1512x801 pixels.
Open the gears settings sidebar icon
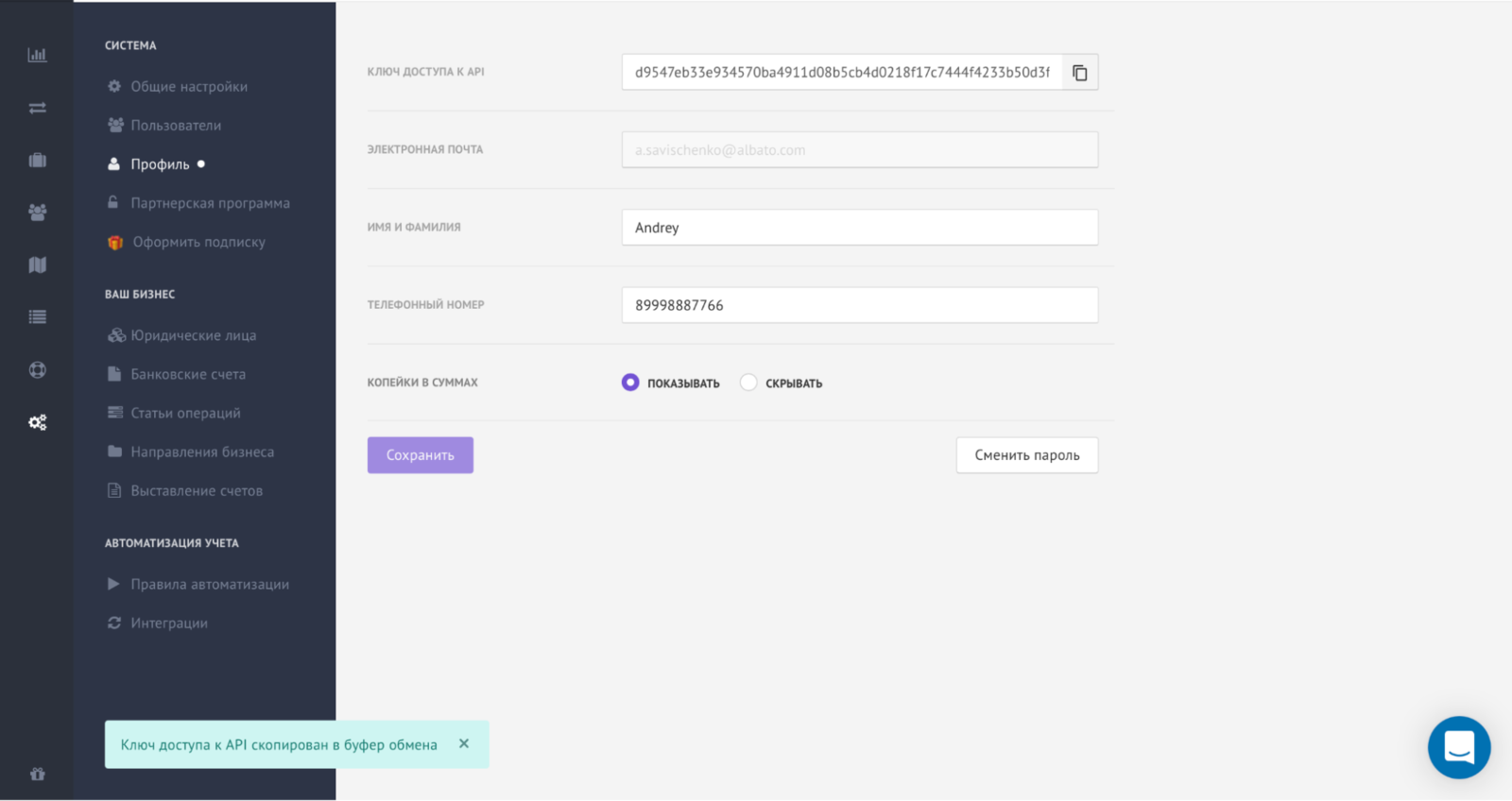37,422
